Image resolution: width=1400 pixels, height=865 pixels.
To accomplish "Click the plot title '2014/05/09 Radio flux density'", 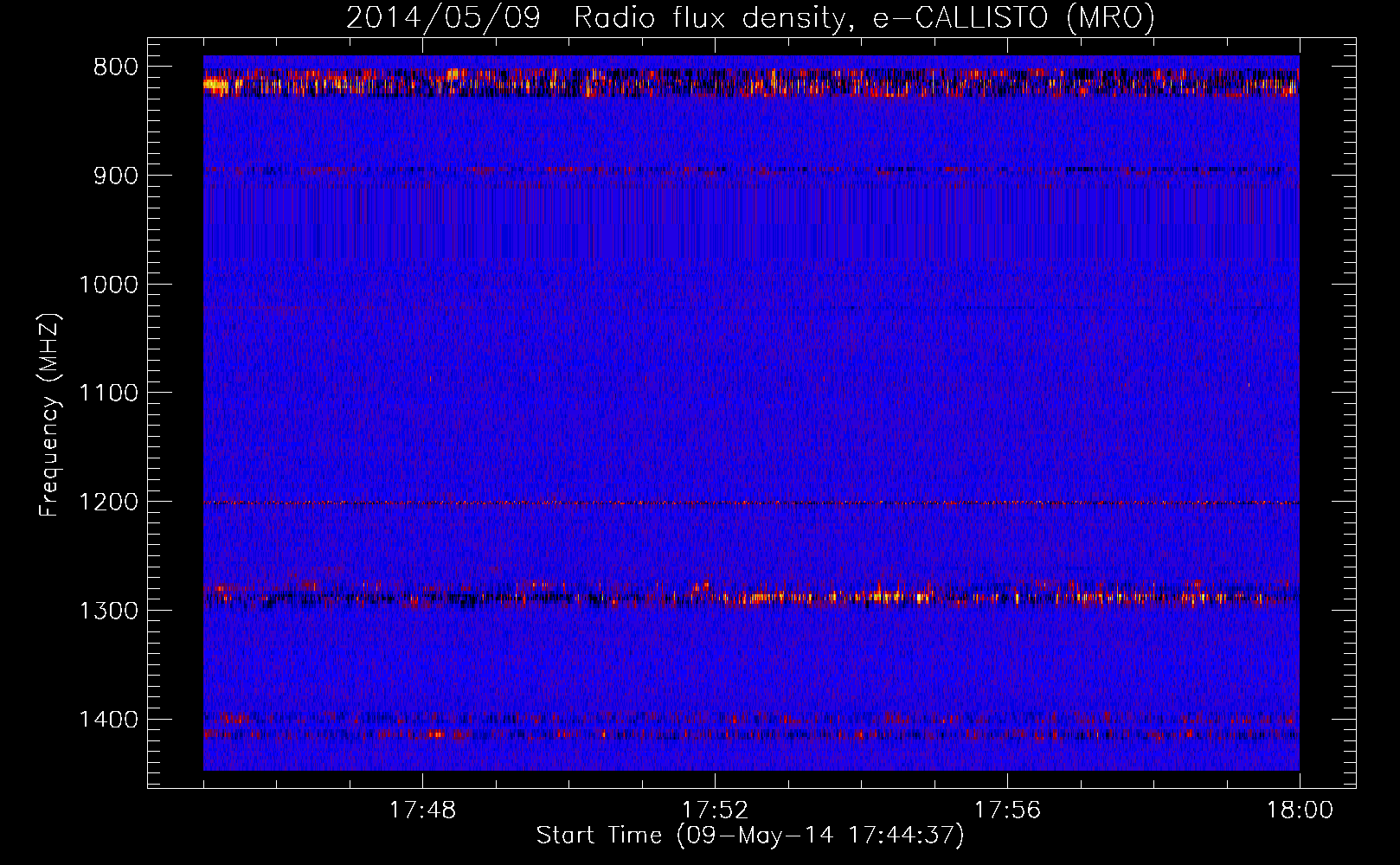I will pos(751,18).
